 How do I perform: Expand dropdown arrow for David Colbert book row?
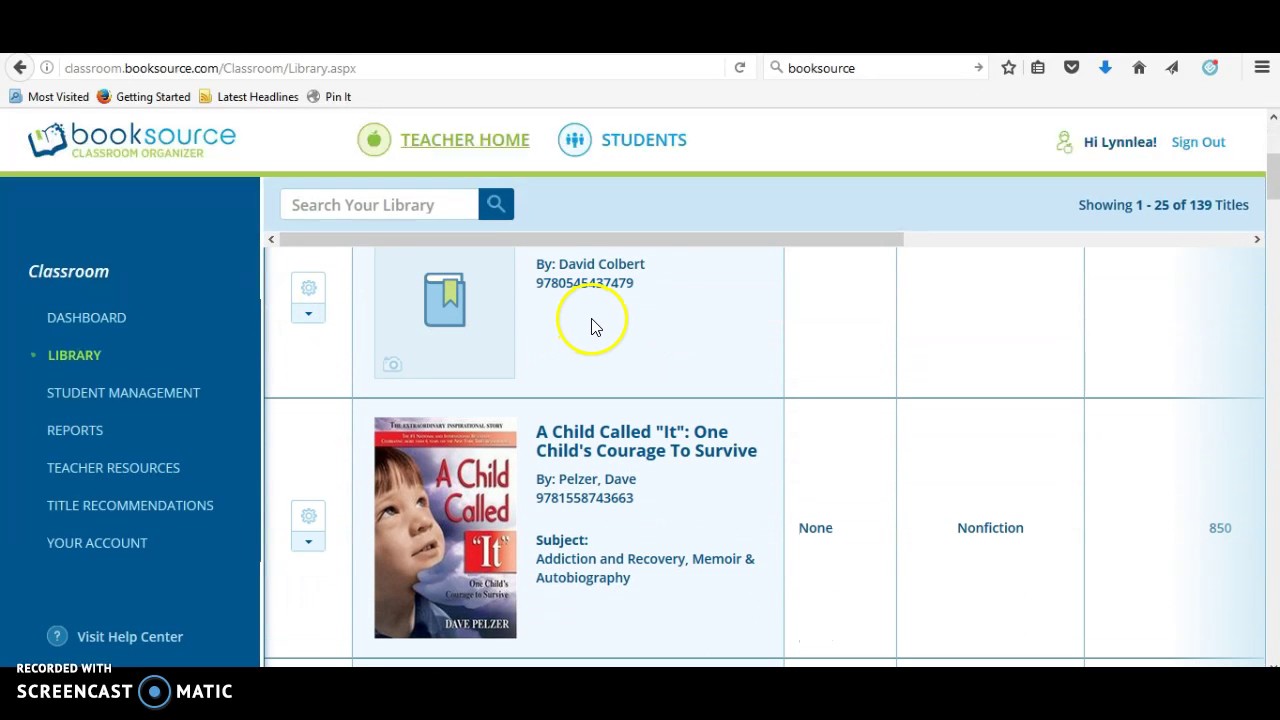click(308, 313)
